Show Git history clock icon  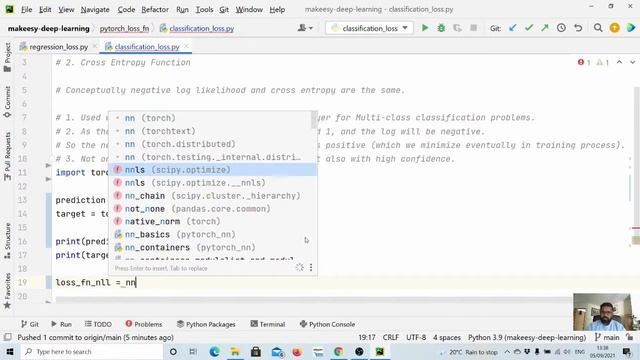(561, 28)
